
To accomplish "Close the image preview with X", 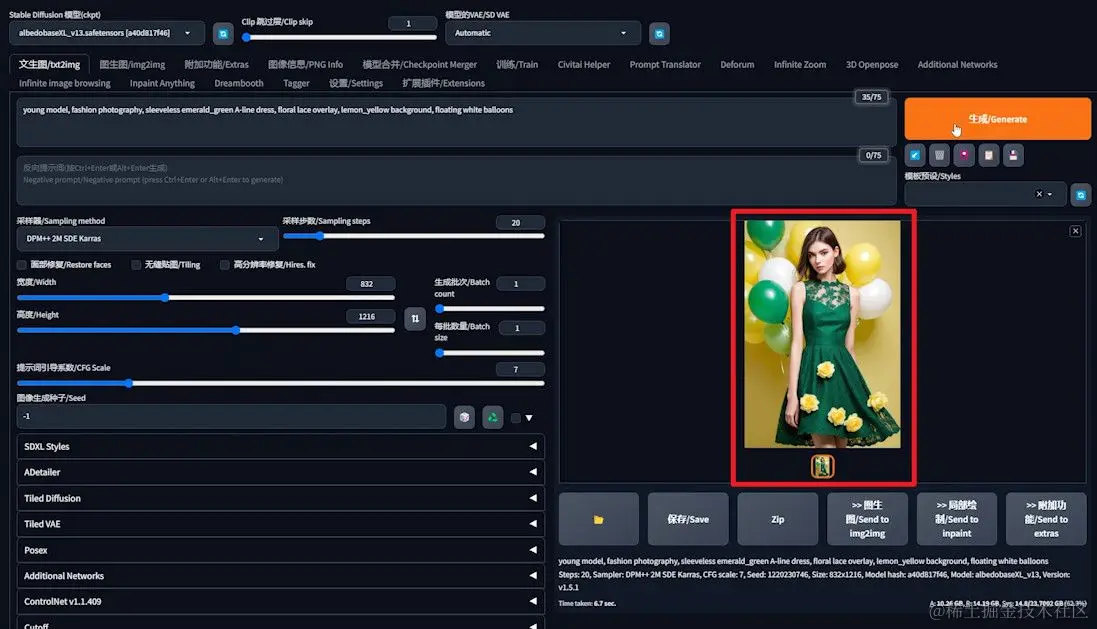I will [x=1075, y=231].
